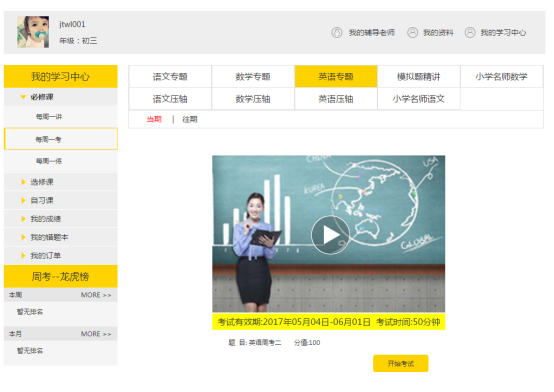This screenshot has width=554, height=392.
Task: Expand the 选修课 section
Action: [23, 182]
